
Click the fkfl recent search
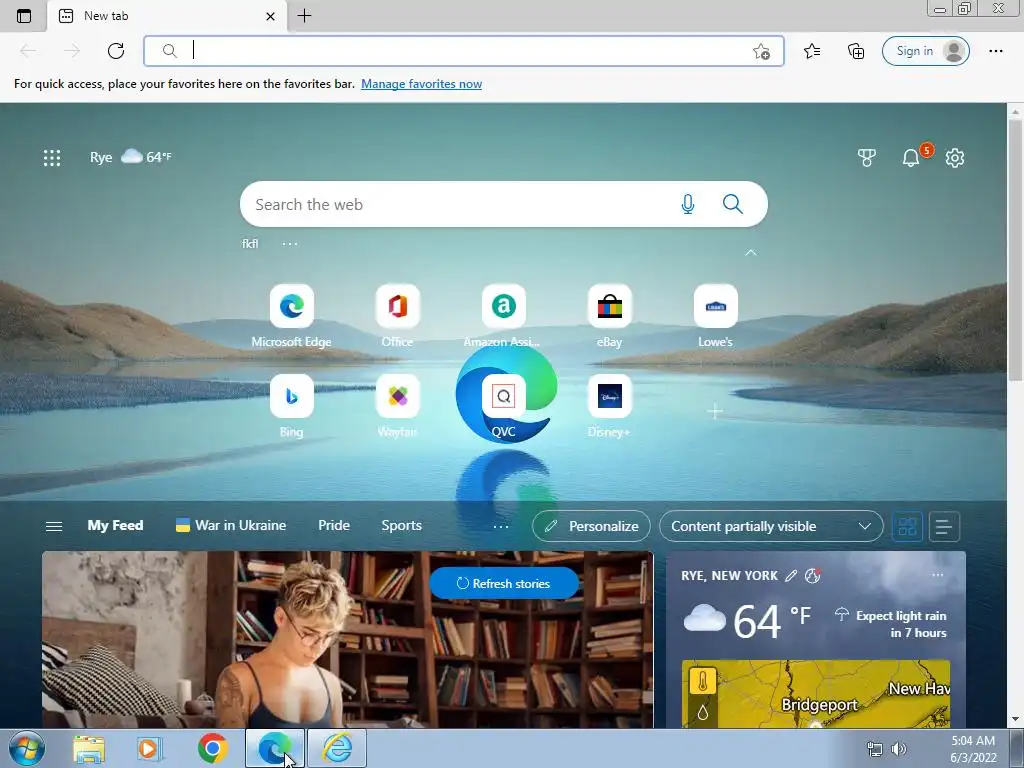pos(250,244)
